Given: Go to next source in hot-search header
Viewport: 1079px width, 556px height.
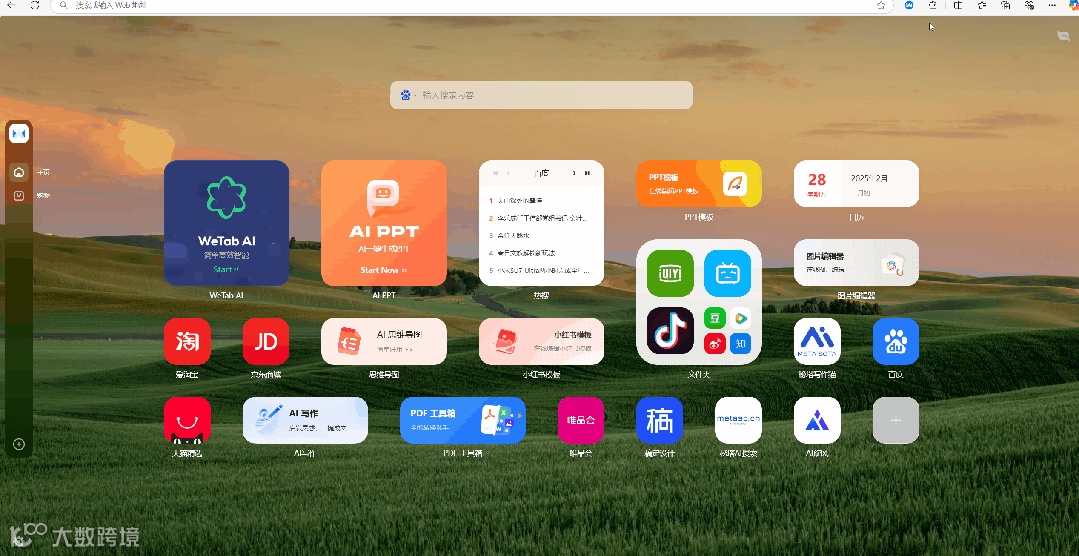Looking at the screenshot, I should coord(574,173).
